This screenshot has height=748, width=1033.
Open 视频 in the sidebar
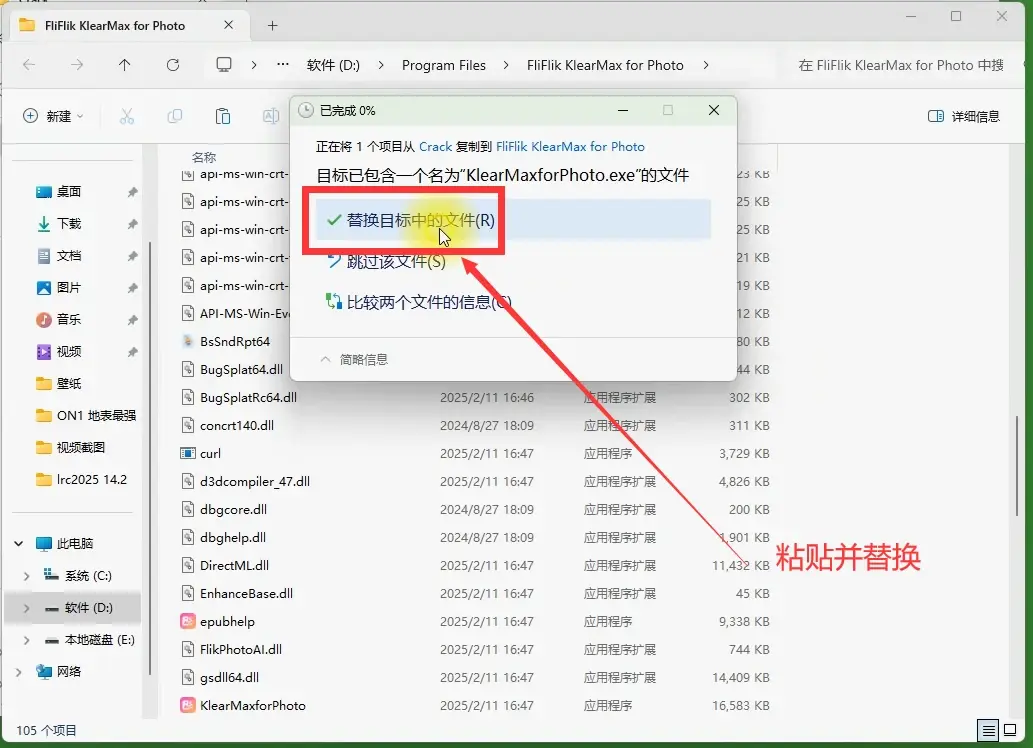click(69, 351)
